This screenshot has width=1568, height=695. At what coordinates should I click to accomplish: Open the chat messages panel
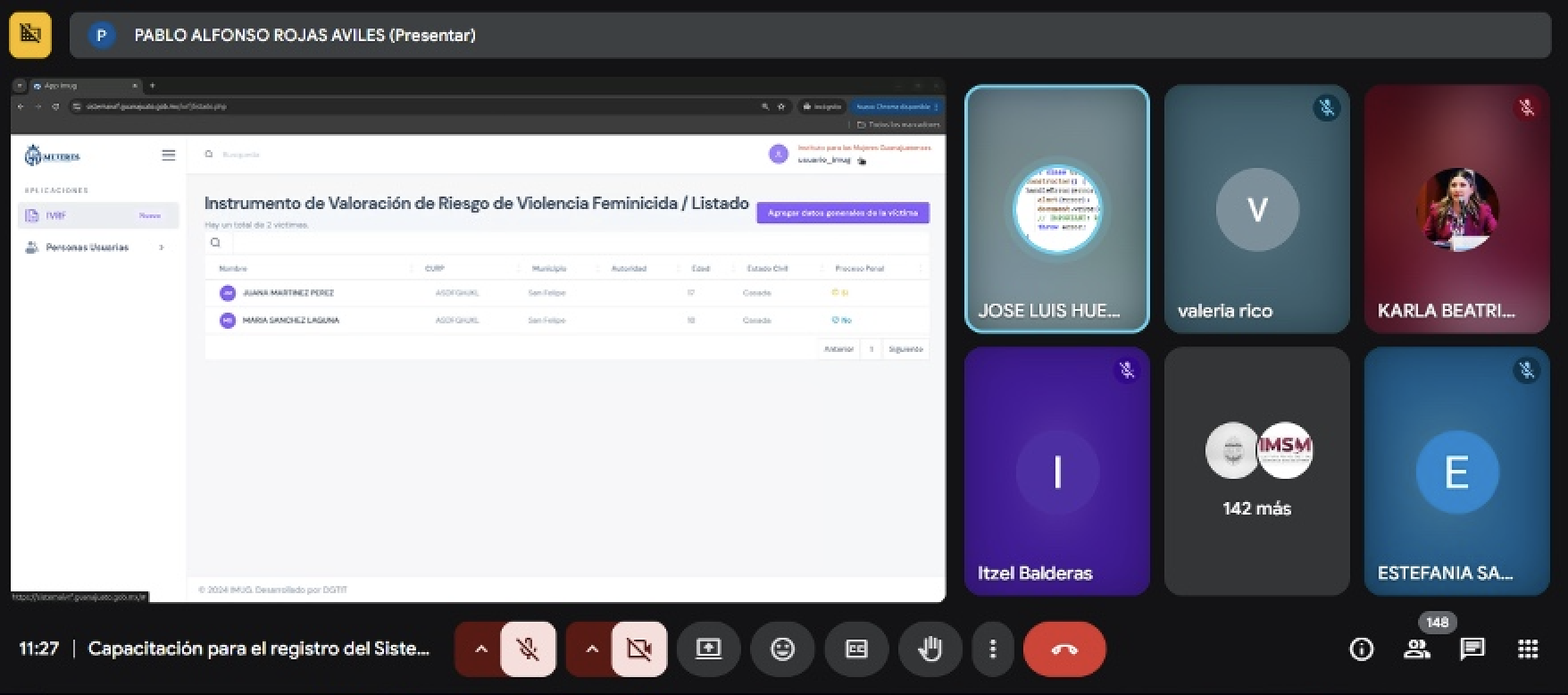pos(1472,649)
